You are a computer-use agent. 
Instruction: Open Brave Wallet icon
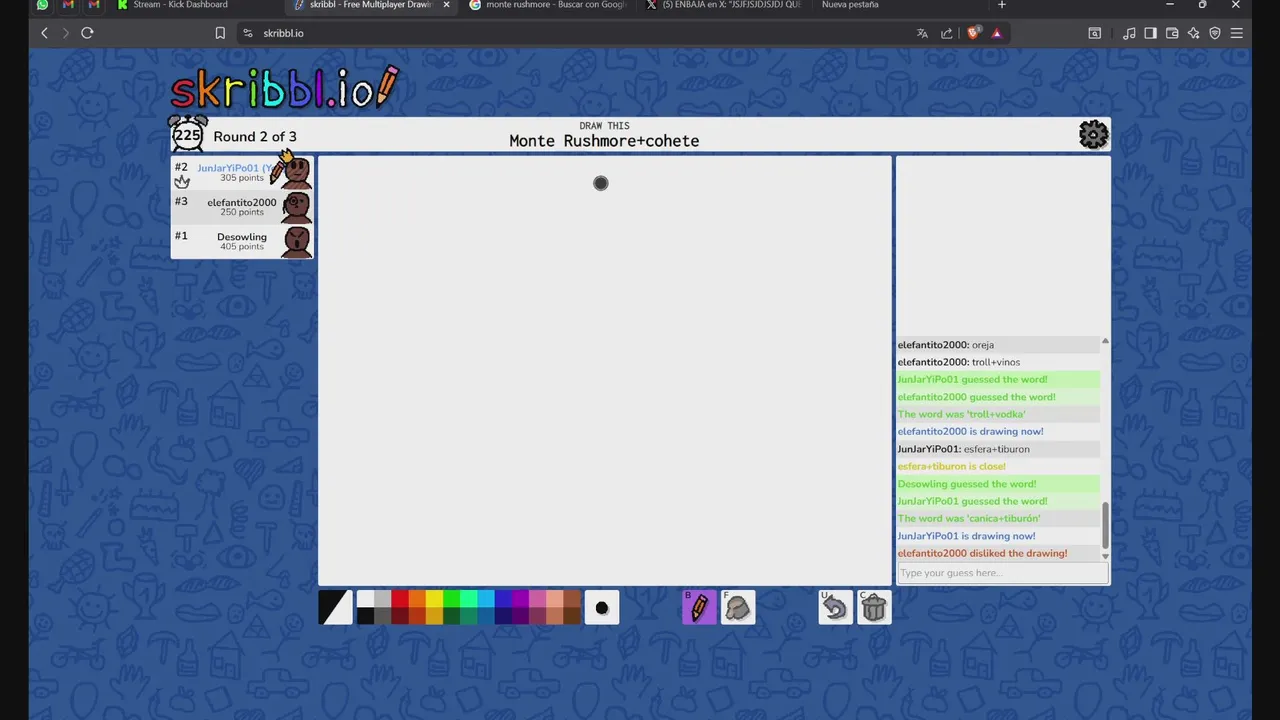tap(1172, 33)
